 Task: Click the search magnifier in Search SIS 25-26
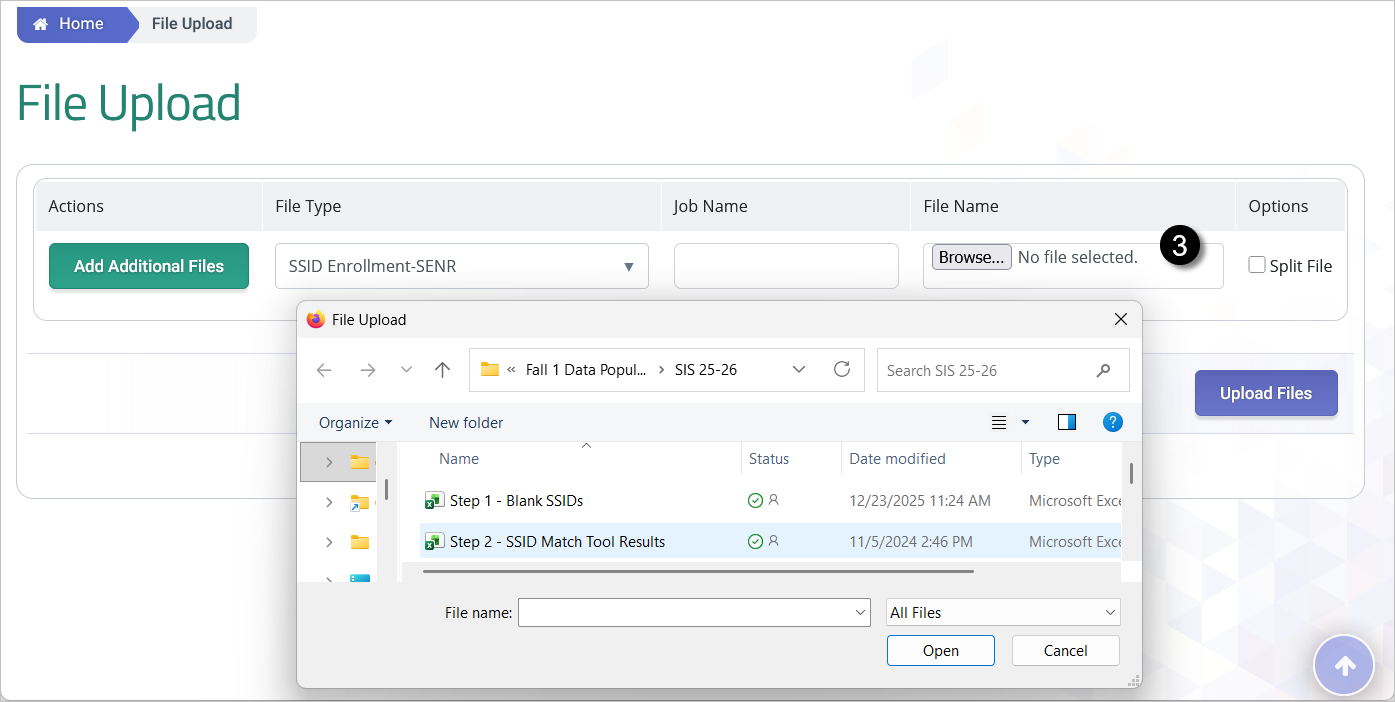[x=1103, y=370]
